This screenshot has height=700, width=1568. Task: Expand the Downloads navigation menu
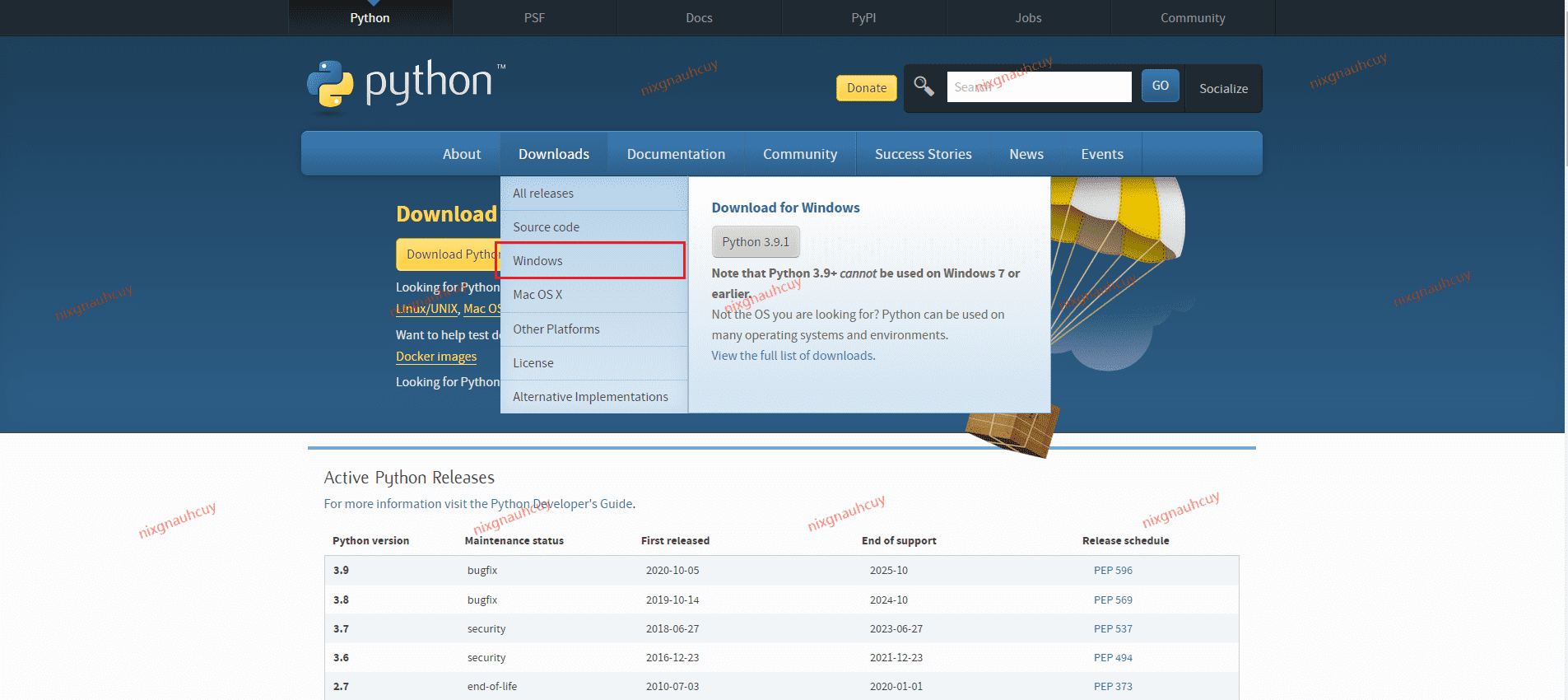[x=553, y=154]
